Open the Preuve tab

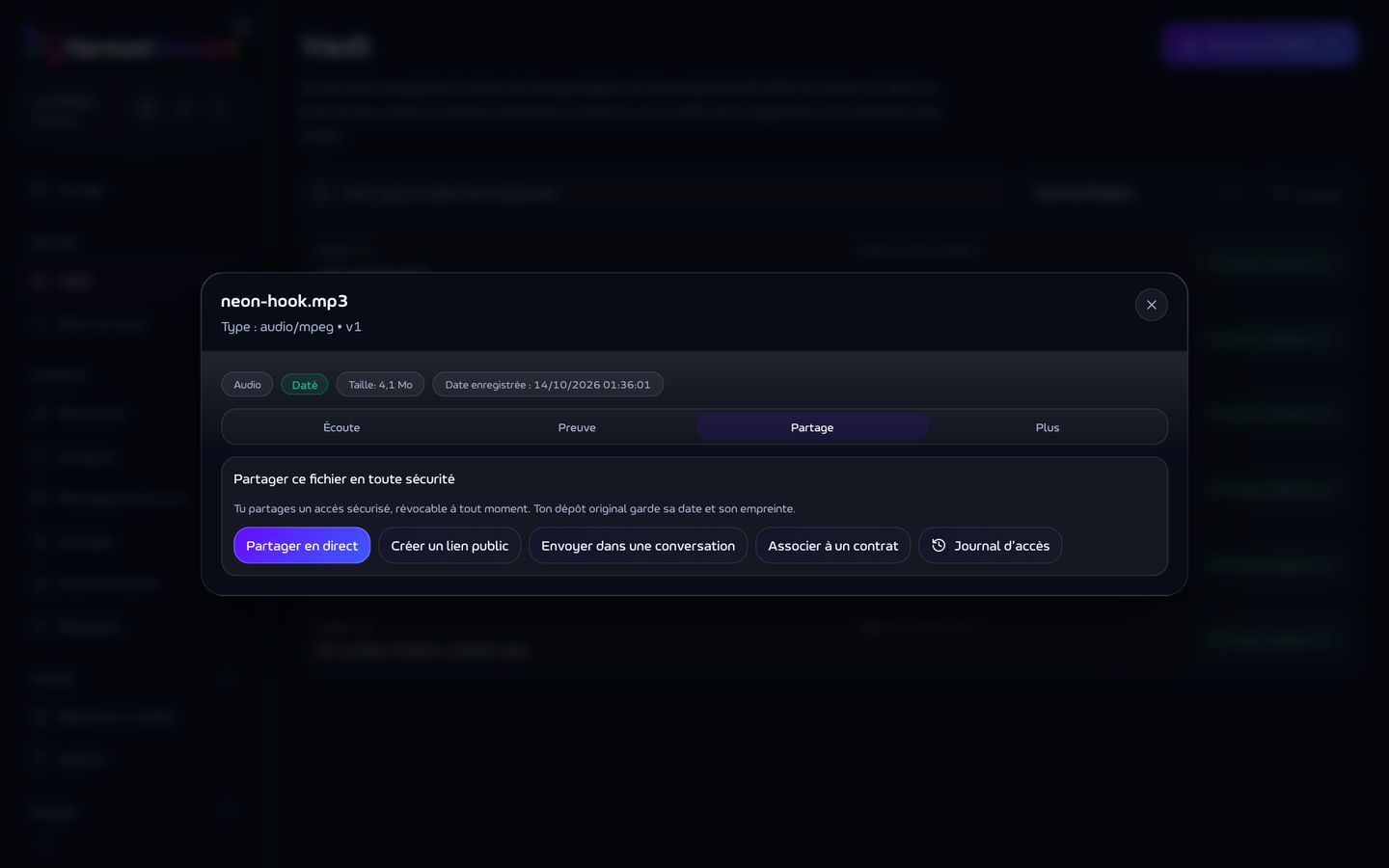coord(577,427)
